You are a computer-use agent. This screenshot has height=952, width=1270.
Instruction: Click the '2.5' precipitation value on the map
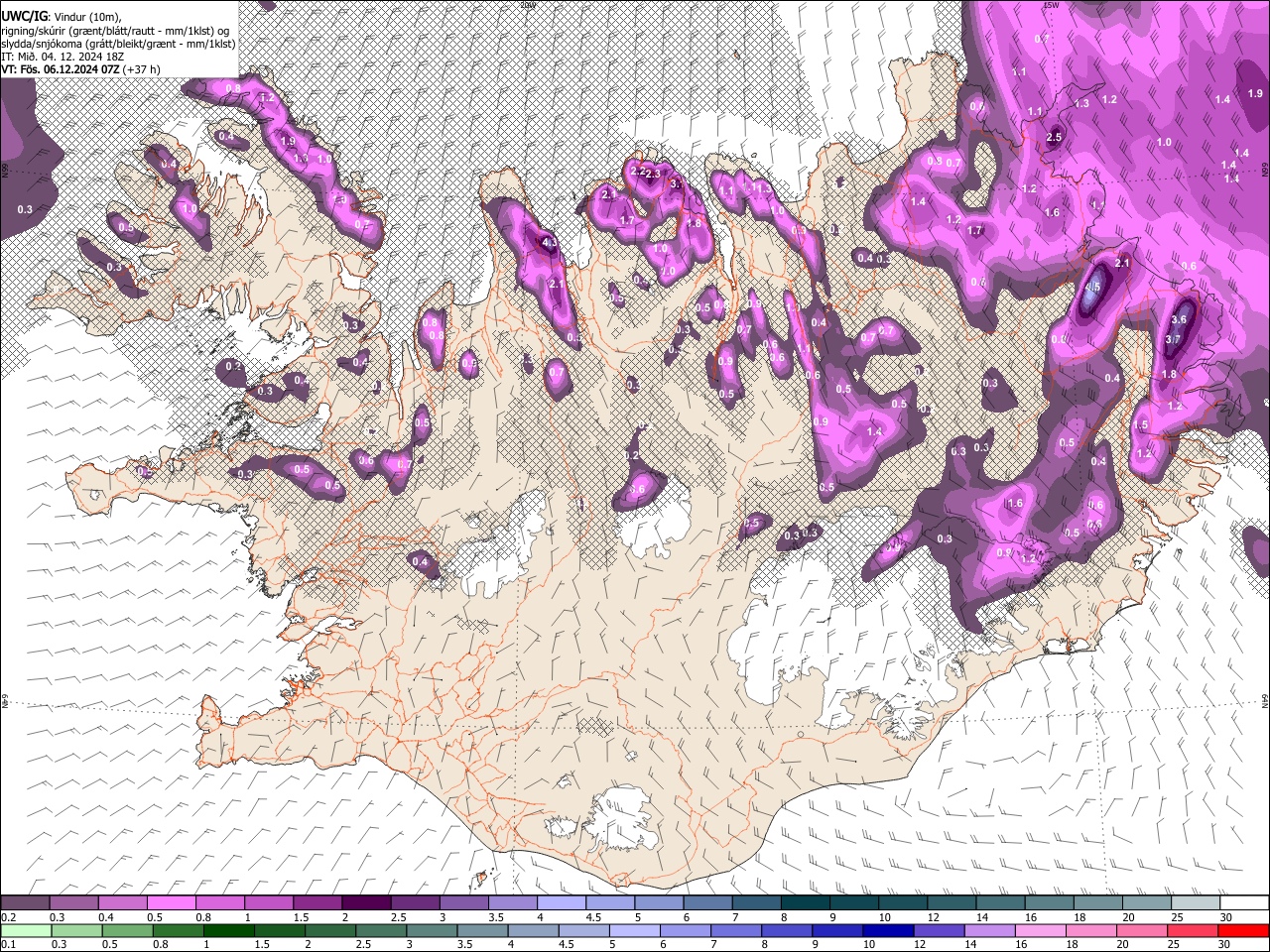(x=1054, y=138)
